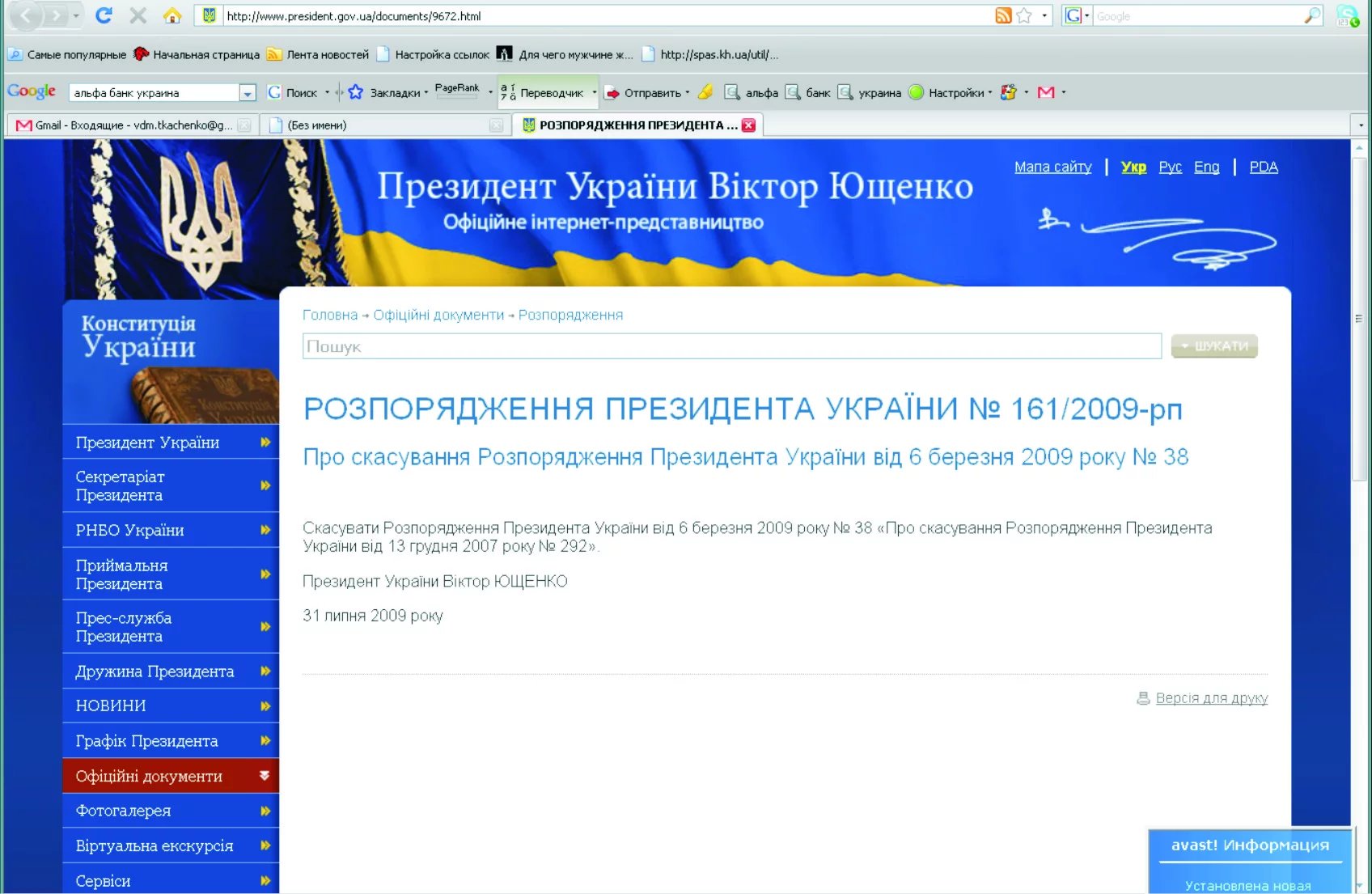Click the Пошук site search field
Viewport: 1372px width, 894px height.
732,346
